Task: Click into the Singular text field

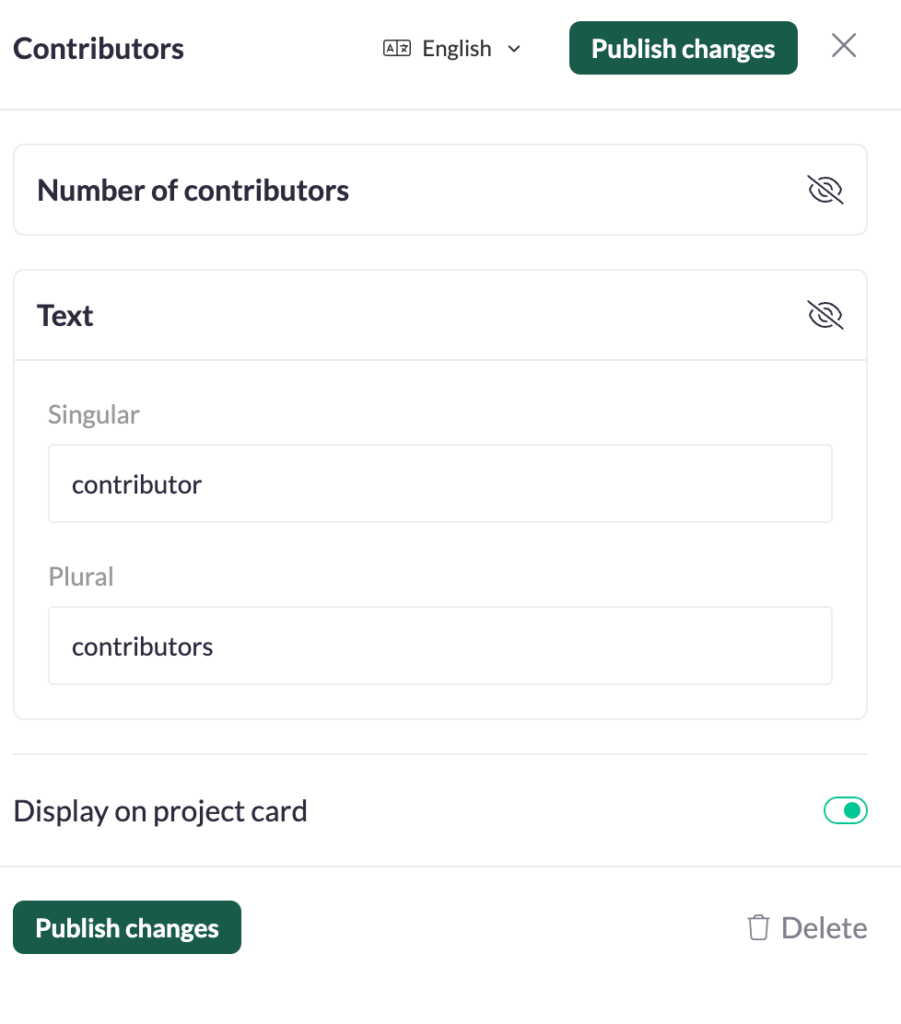Action: 440,484
